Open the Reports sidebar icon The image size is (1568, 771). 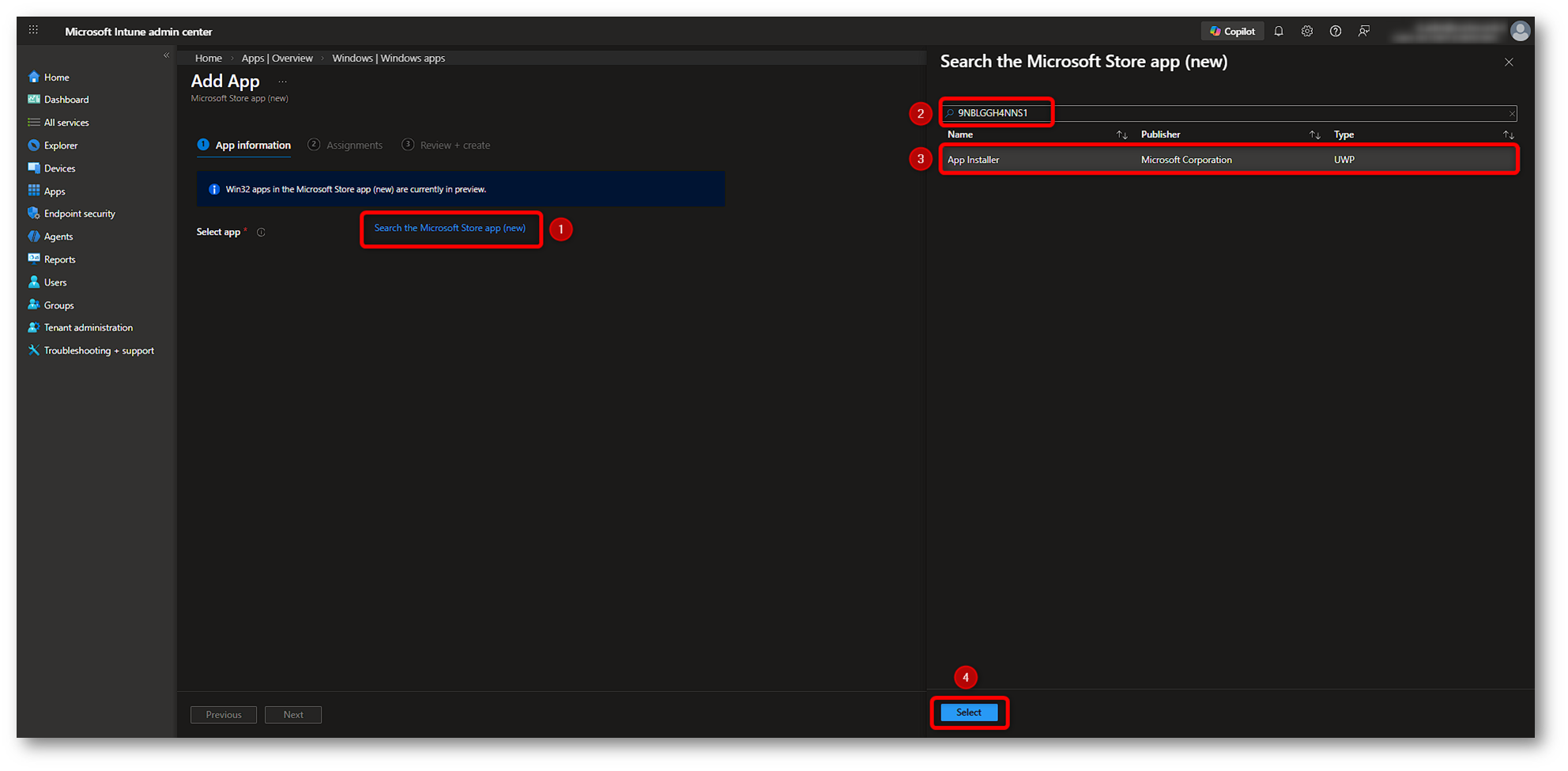coord(34,259)
